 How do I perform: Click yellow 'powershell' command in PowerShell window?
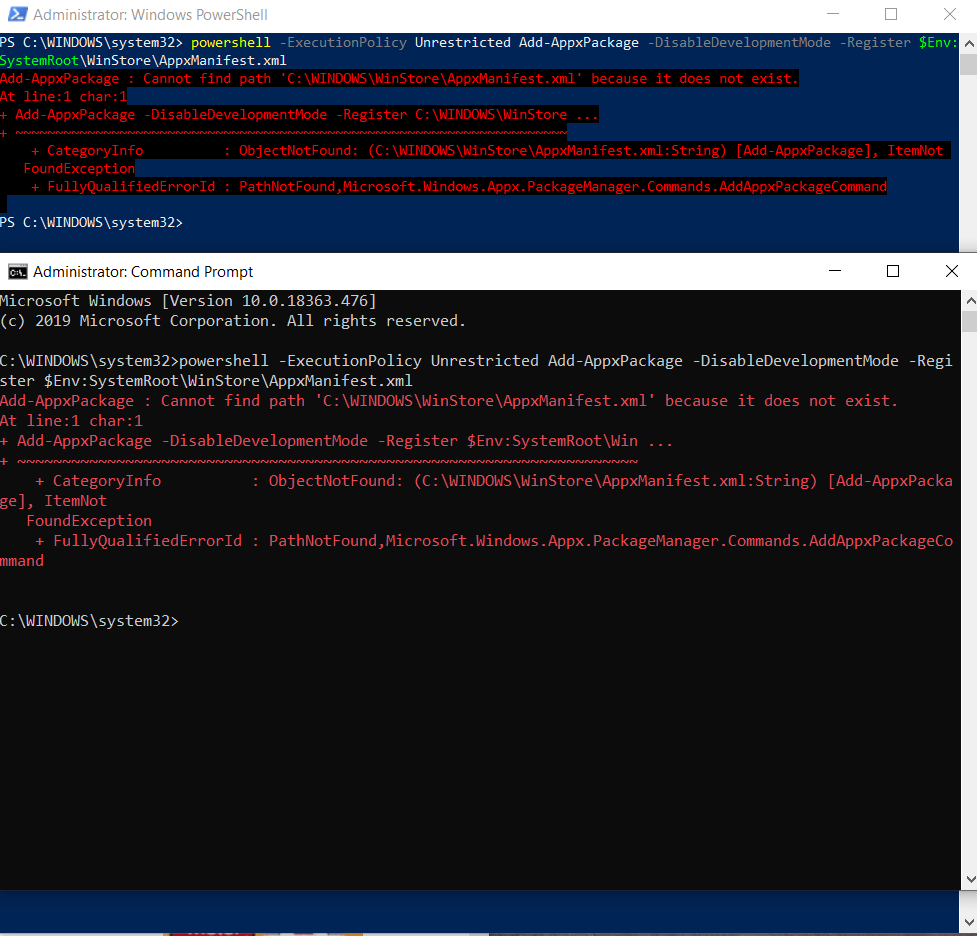pyautogui.click(x=231, y=42)
